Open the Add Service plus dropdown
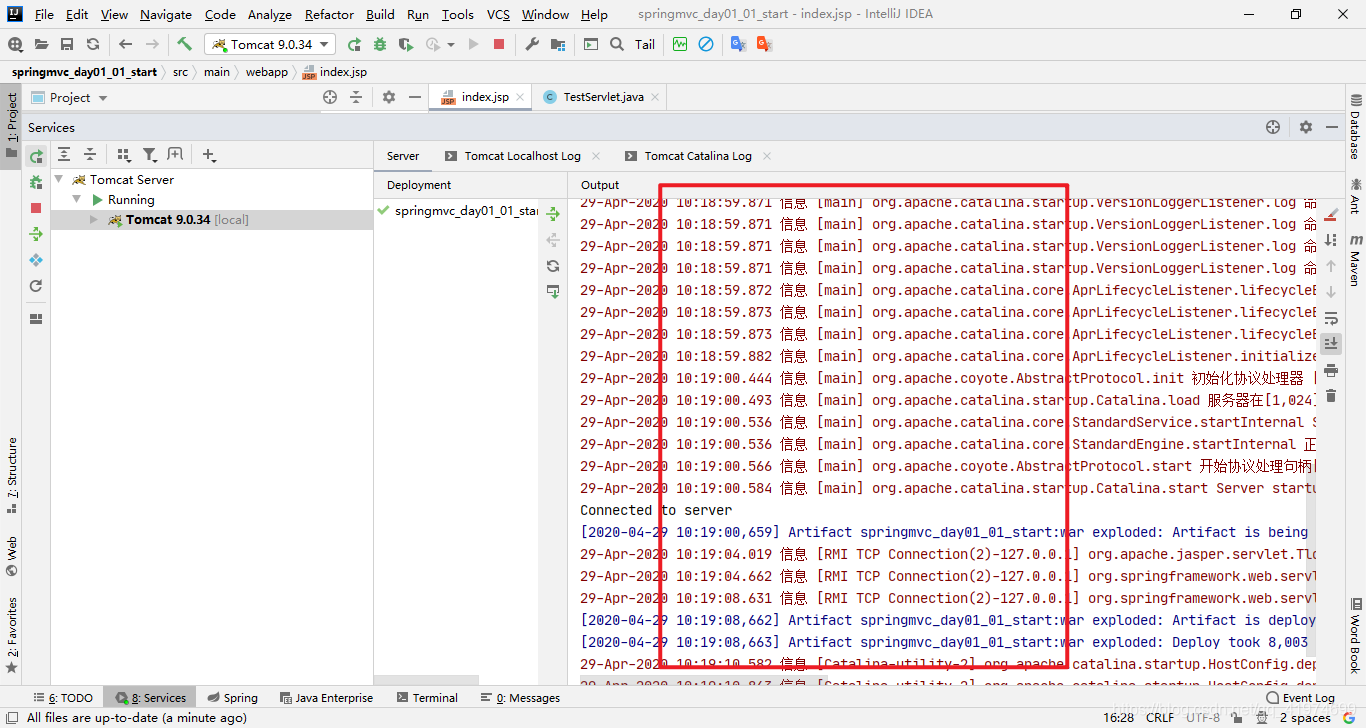Image resolution: width=1366 pixels, height=728 pixels. click(209, 154)
